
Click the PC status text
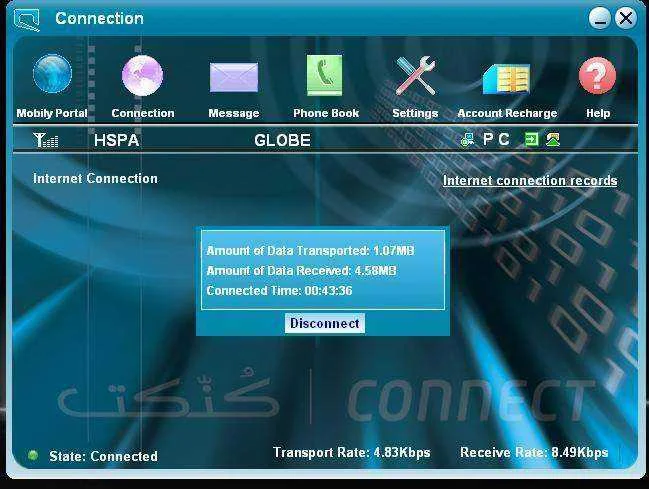pyautogui.click(x=496, y=140)
